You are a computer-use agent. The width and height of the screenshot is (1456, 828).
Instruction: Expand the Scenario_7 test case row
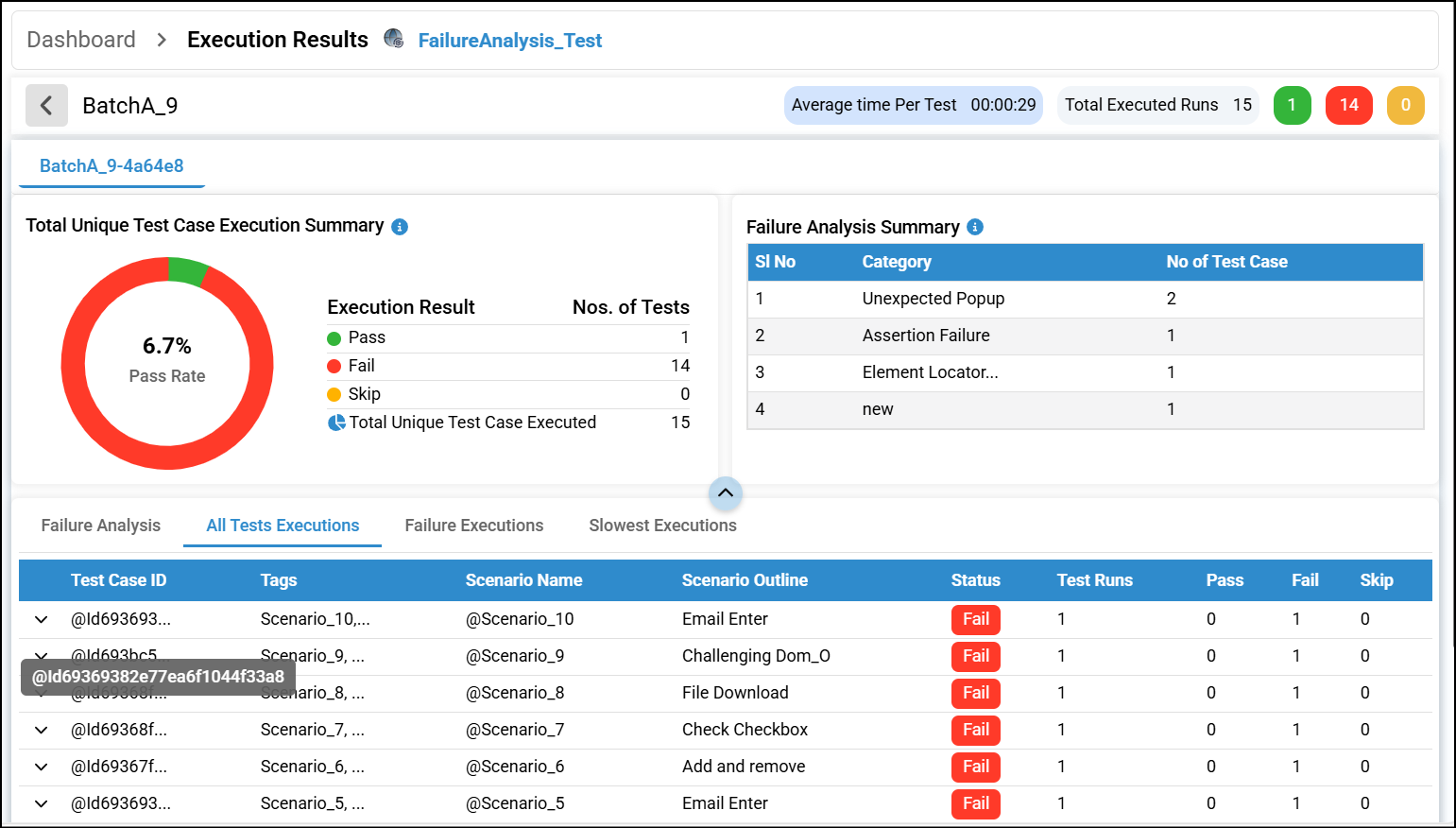[41, 730]
